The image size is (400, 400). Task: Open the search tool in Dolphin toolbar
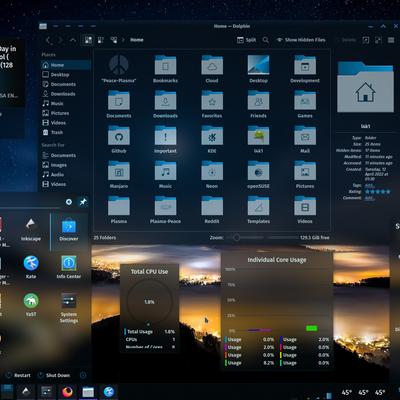(266, 40)
